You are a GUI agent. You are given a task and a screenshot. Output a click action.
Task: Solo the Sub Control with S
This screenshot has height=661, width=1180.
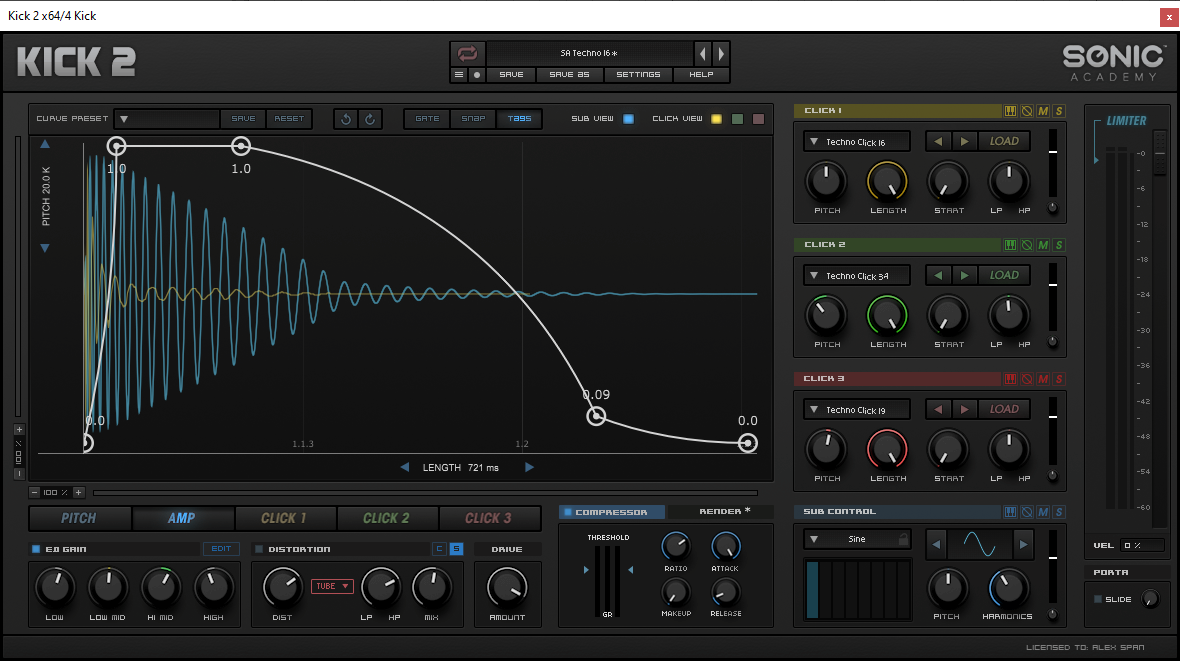point(1059,512)
